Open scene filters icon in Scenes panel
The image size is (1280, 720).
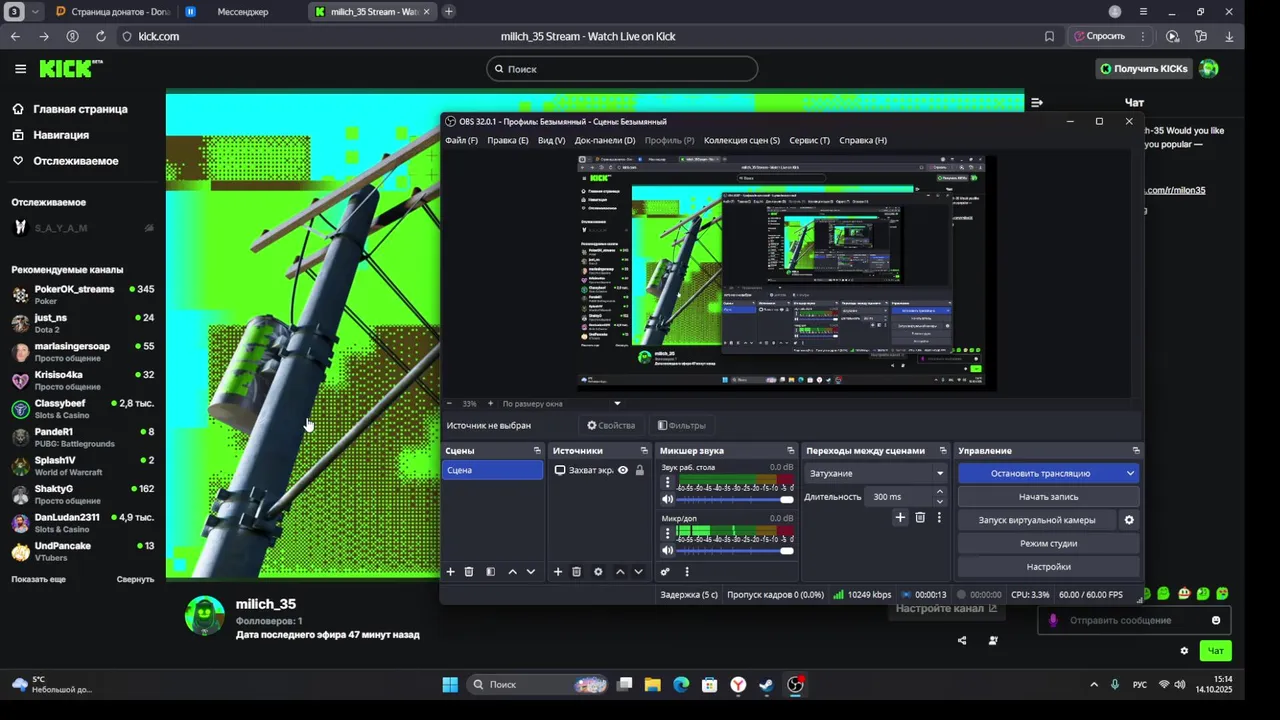491,572
